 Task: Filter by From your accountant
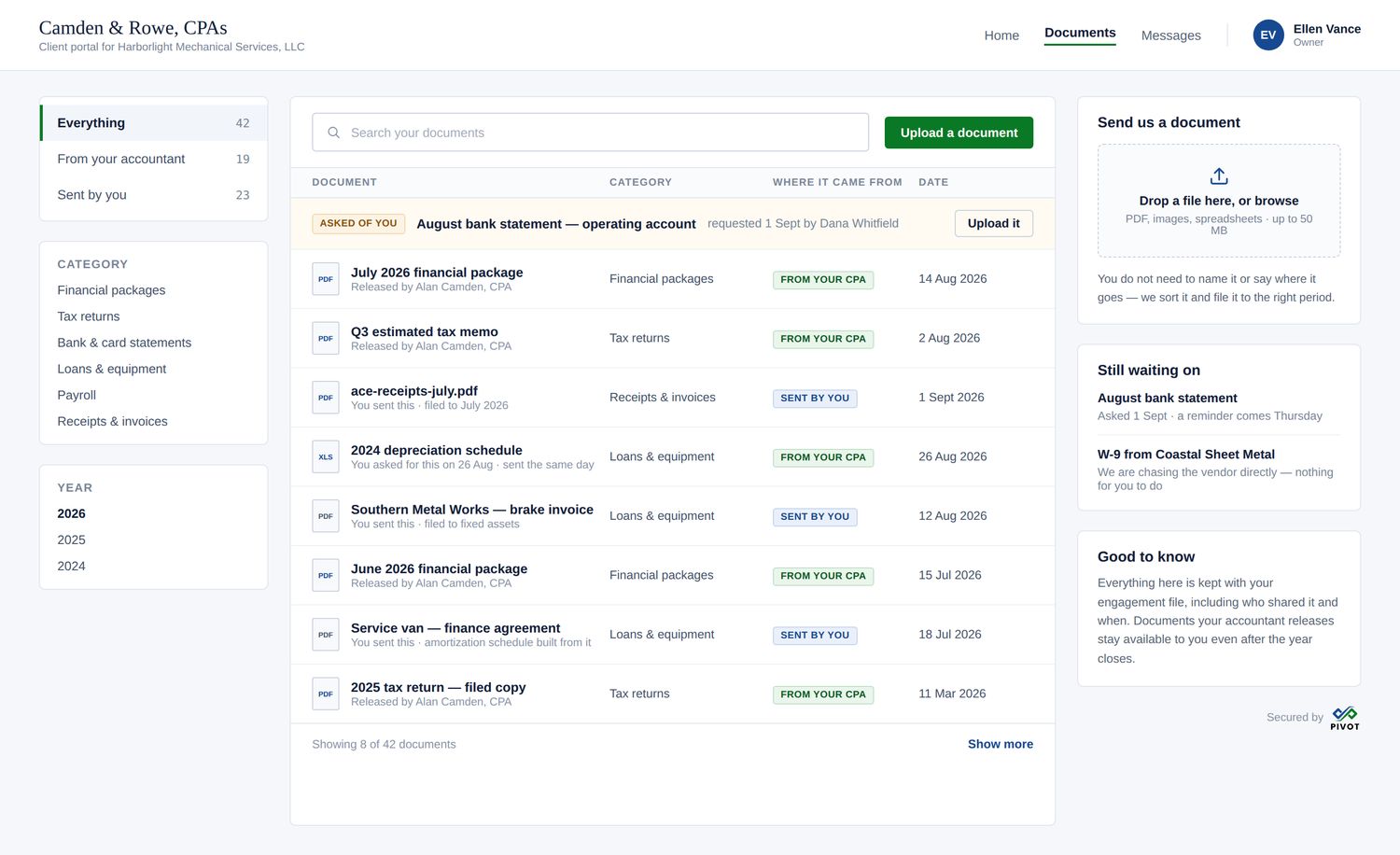click(154, 159)
